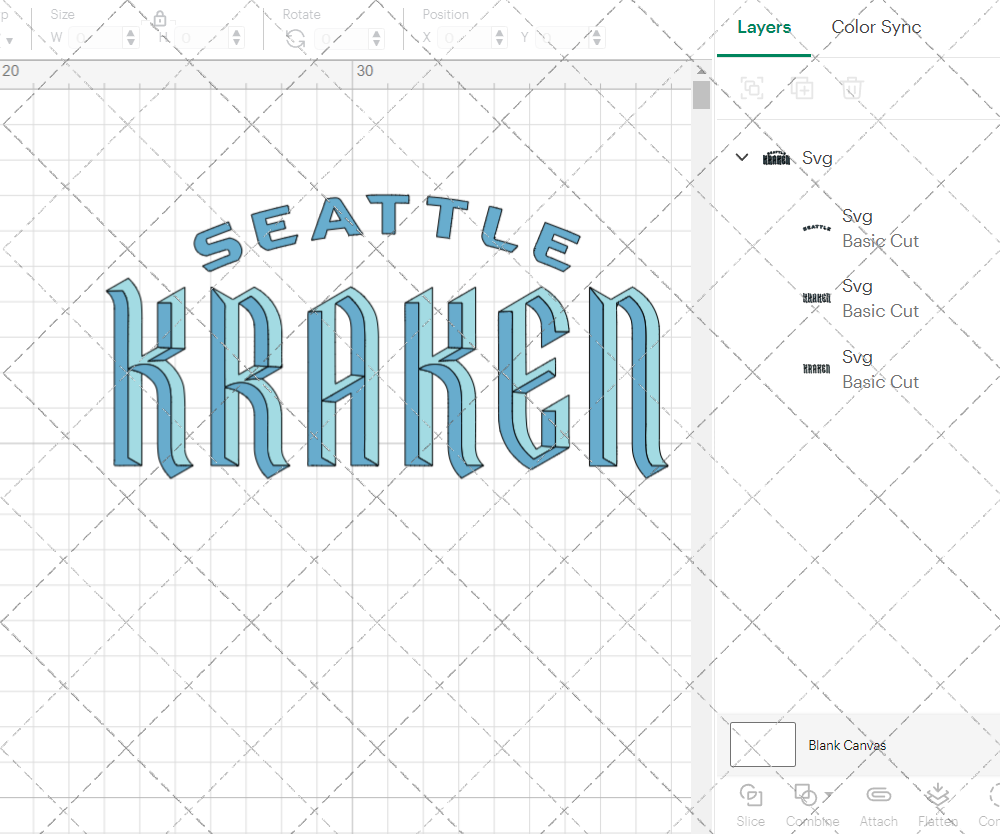Click the Position Y input field
This screenshot has width=1000, height=834.
coord(562,38)
